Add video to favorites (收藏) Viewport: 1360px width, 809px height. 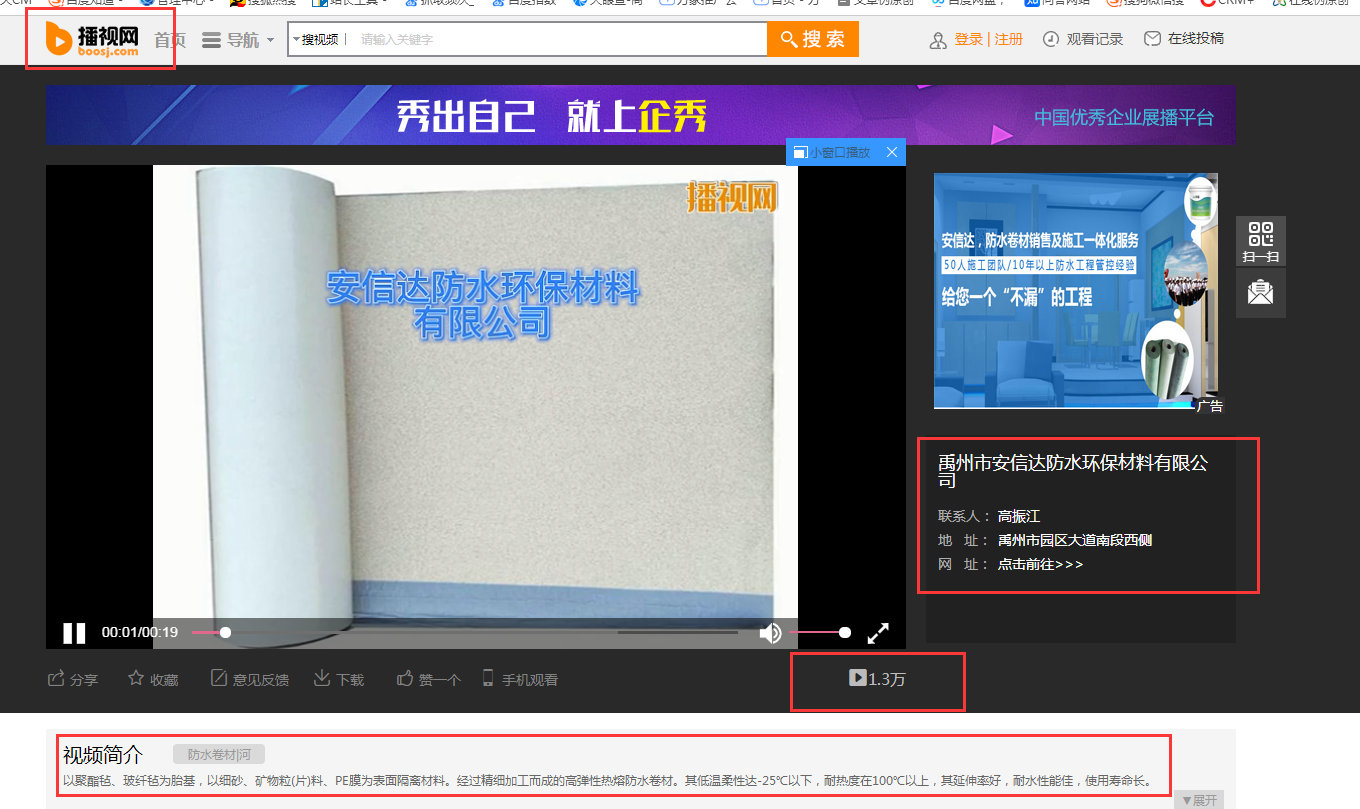click(153, 680)
